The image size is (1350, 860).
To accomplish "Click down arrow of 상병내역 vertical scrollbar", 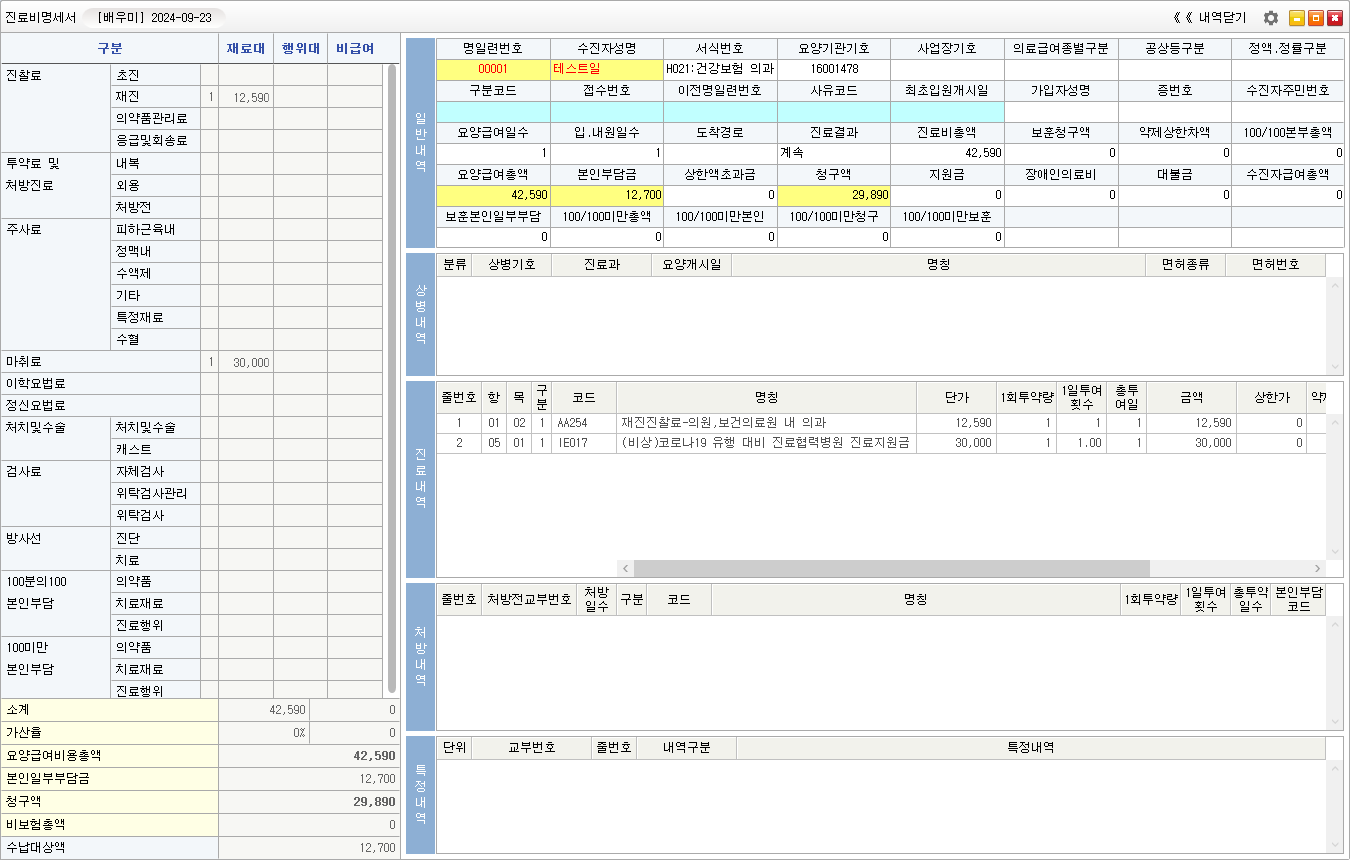I will pyautogui.click(x=1335, y=367).
